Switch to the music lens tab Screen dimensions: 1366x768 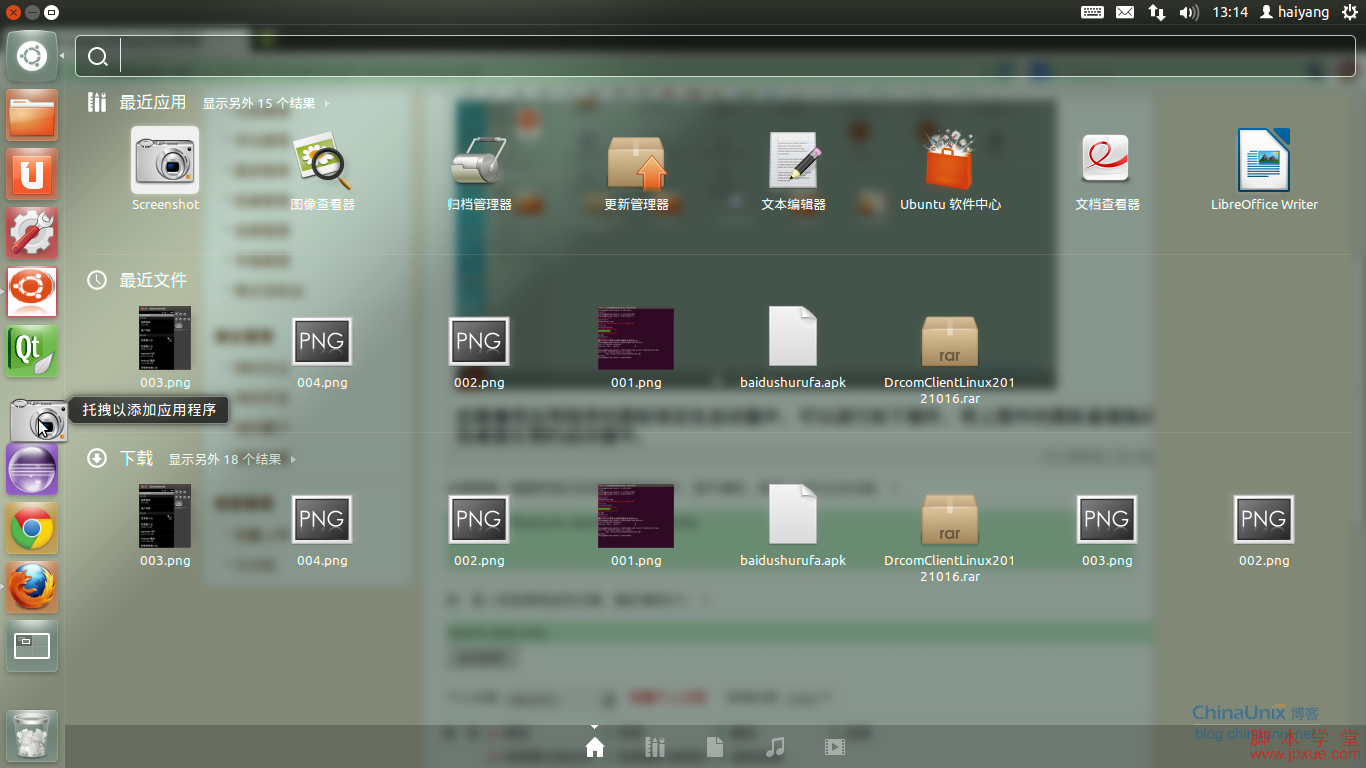(x=775, y=747)
